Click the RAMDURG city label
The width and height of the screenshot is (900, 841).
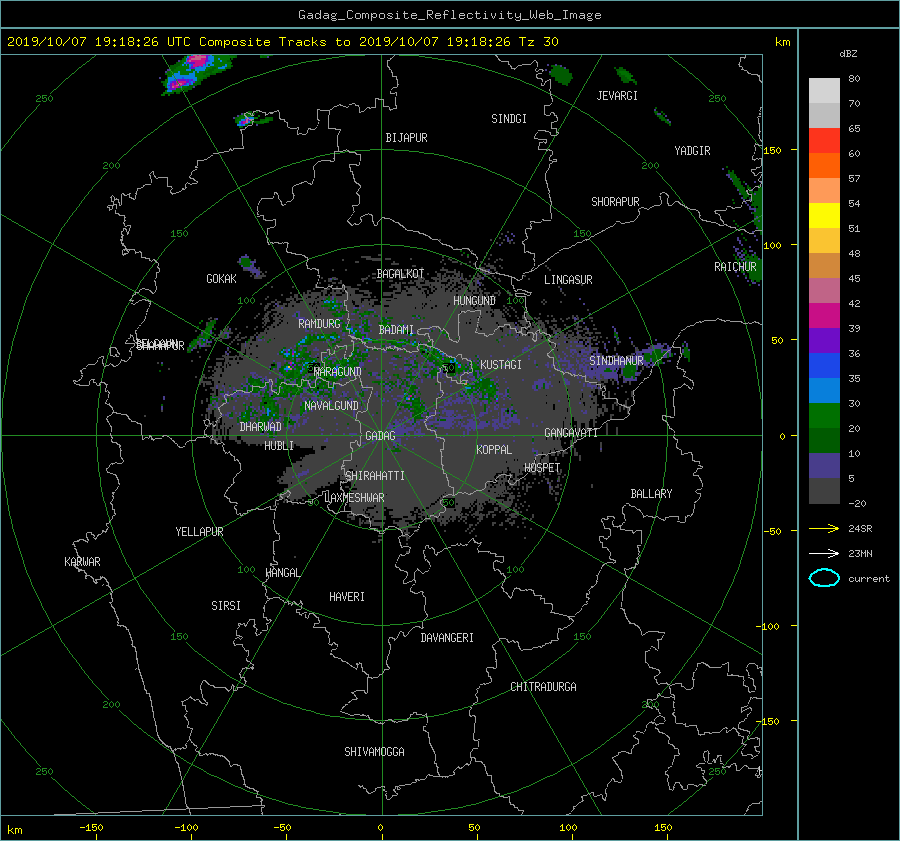319,324
